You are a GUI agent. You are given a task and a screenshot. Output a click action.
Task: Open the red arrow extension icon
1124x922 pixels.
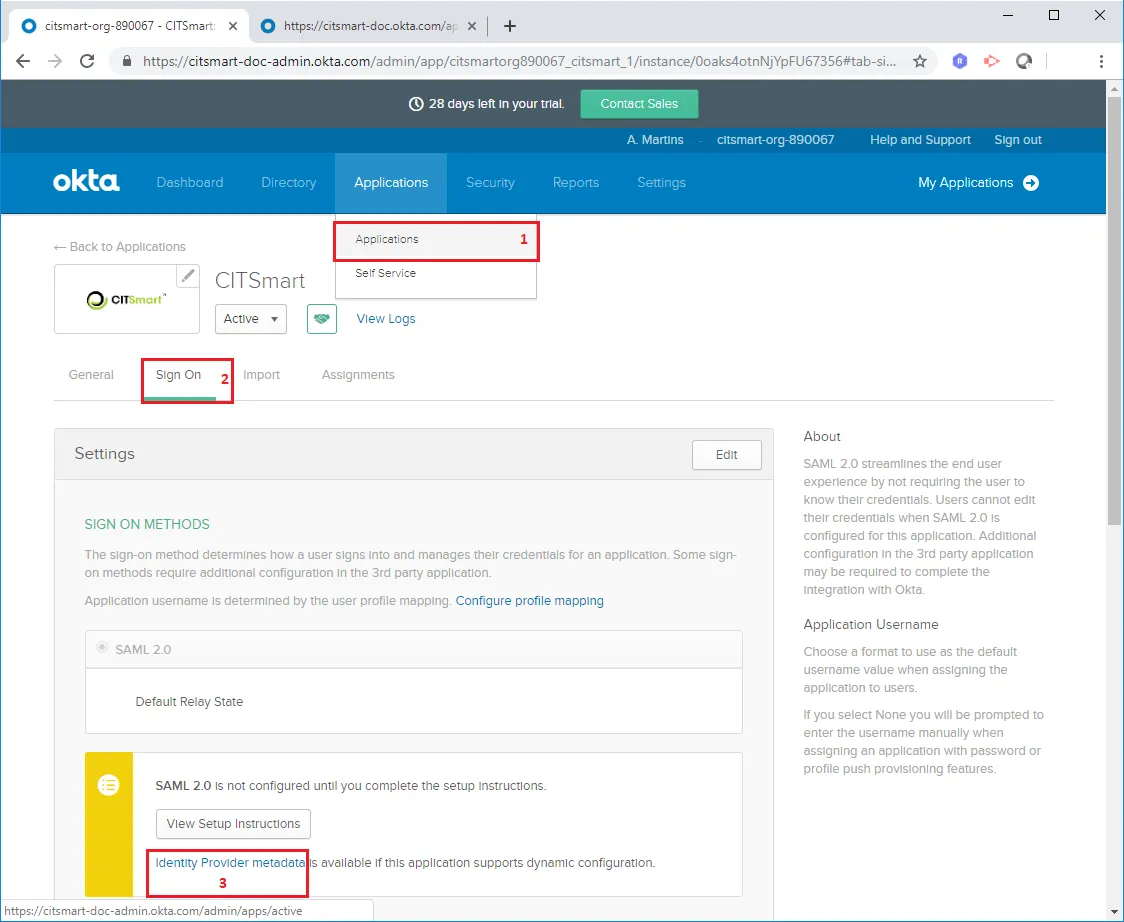[991, 61]
